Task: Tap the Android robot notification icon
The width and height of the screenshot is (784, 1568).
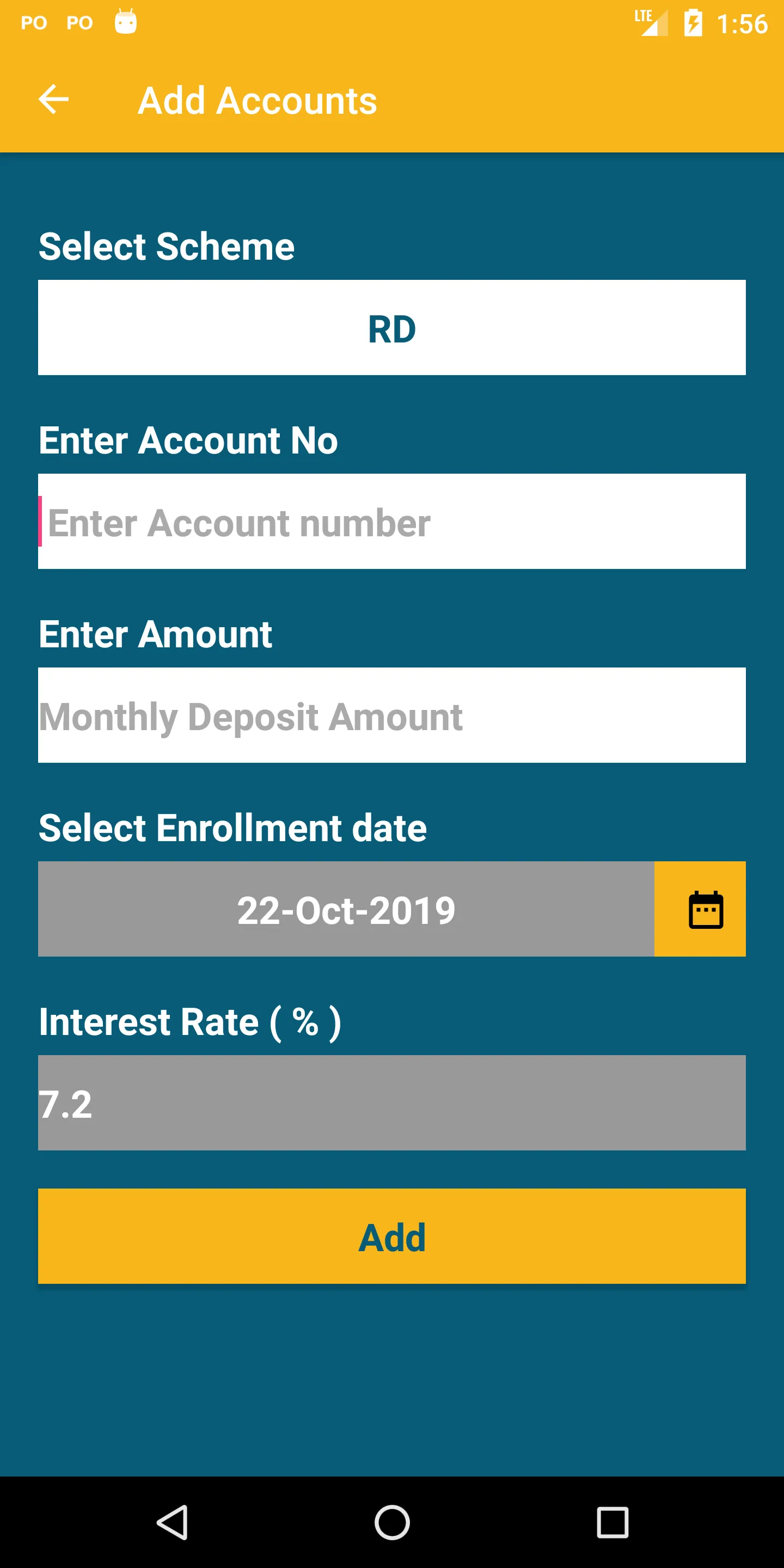Action: coord(126,22)
